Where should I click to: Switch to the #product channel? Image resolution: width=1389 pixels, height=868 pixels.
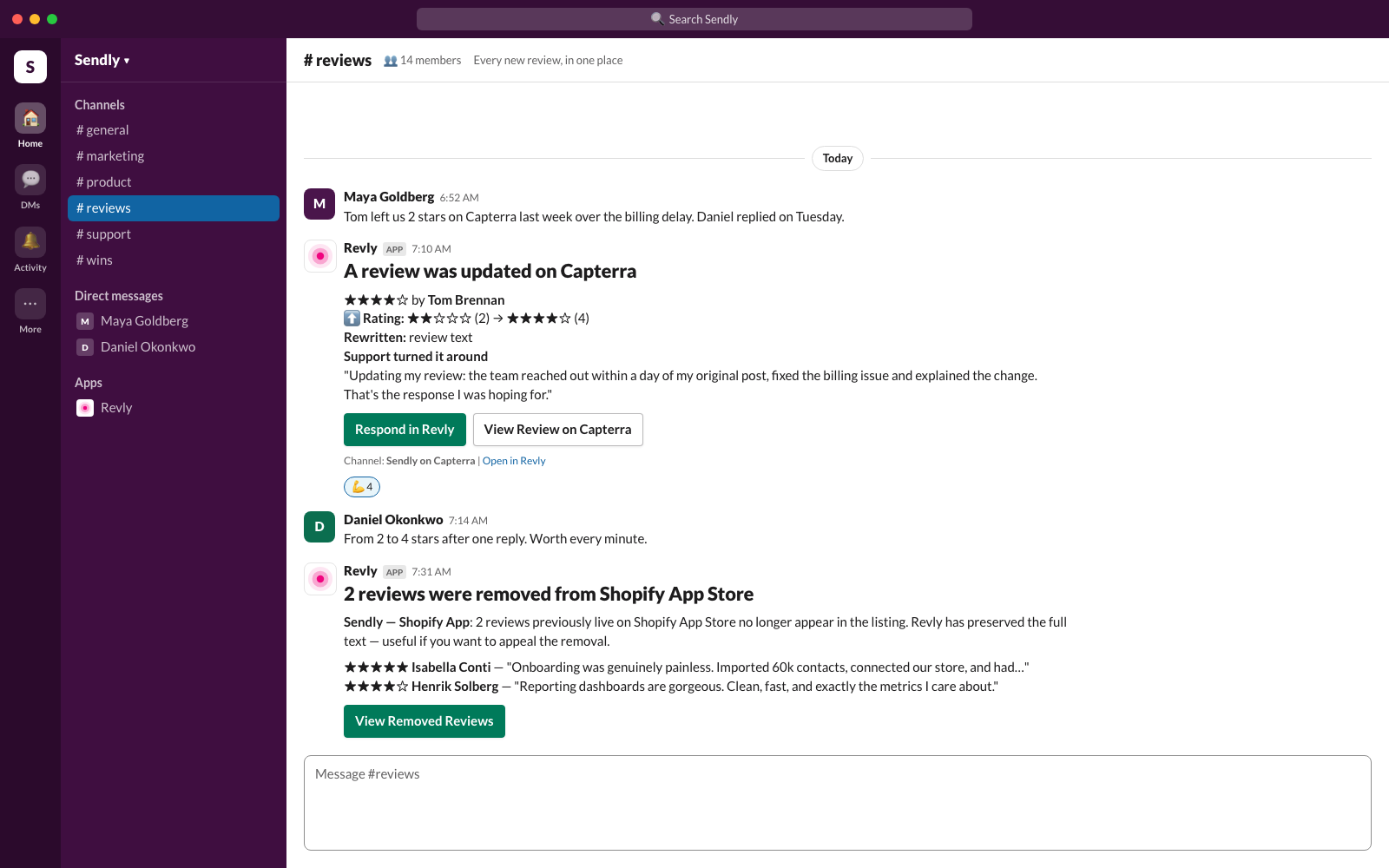tap(174, 182)
